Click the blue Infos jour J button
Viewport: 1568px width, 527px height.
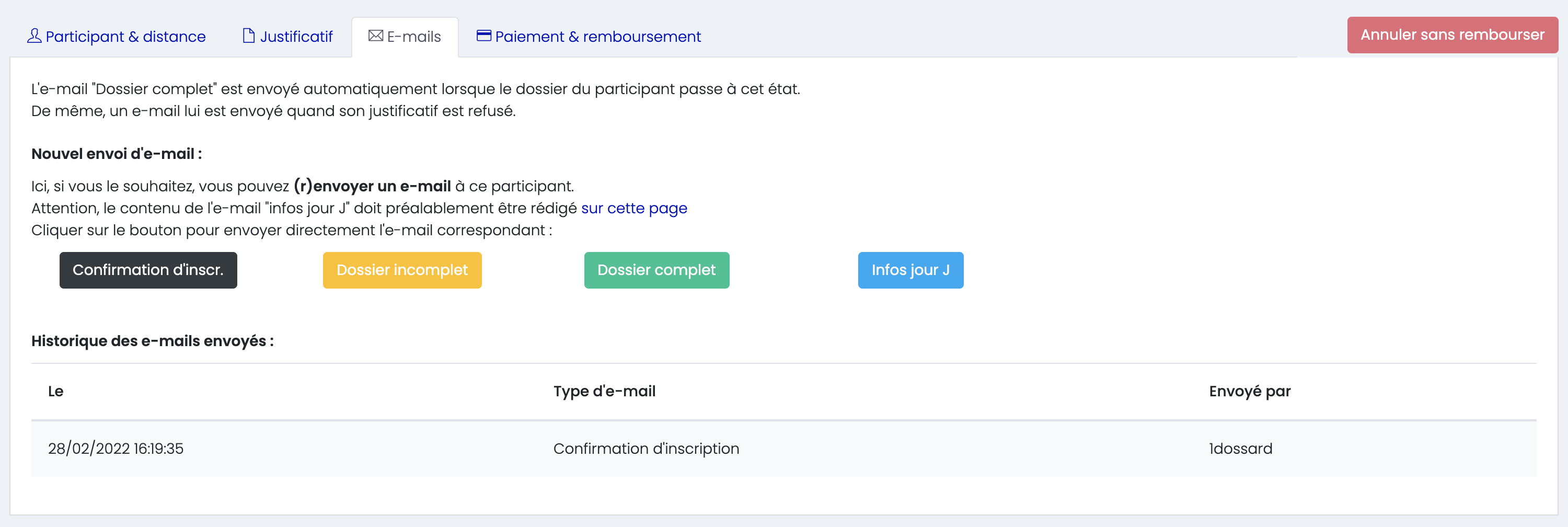coord(910,270)
